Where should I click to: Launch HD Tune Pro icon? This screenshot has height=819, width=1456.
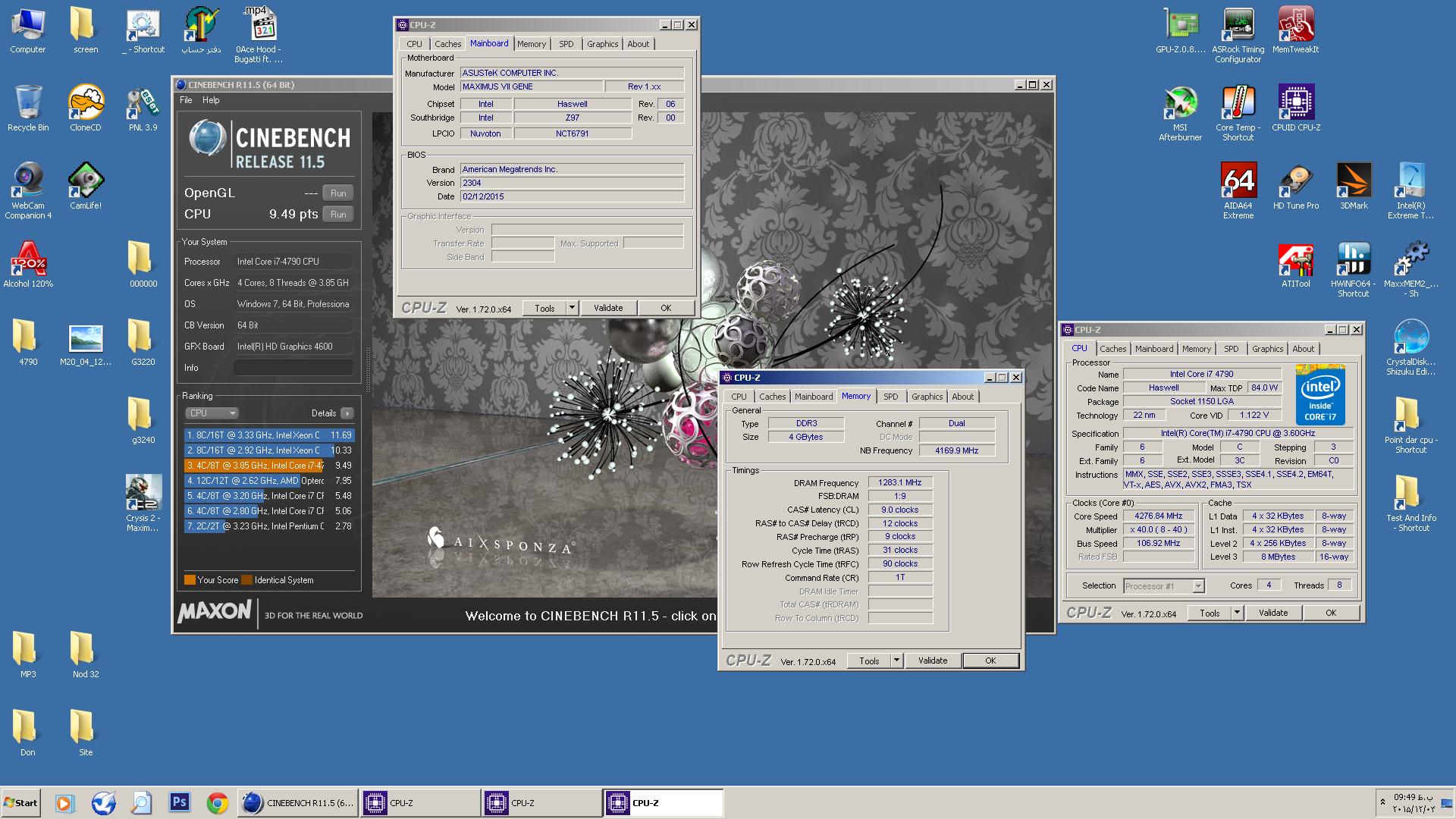1295,187
